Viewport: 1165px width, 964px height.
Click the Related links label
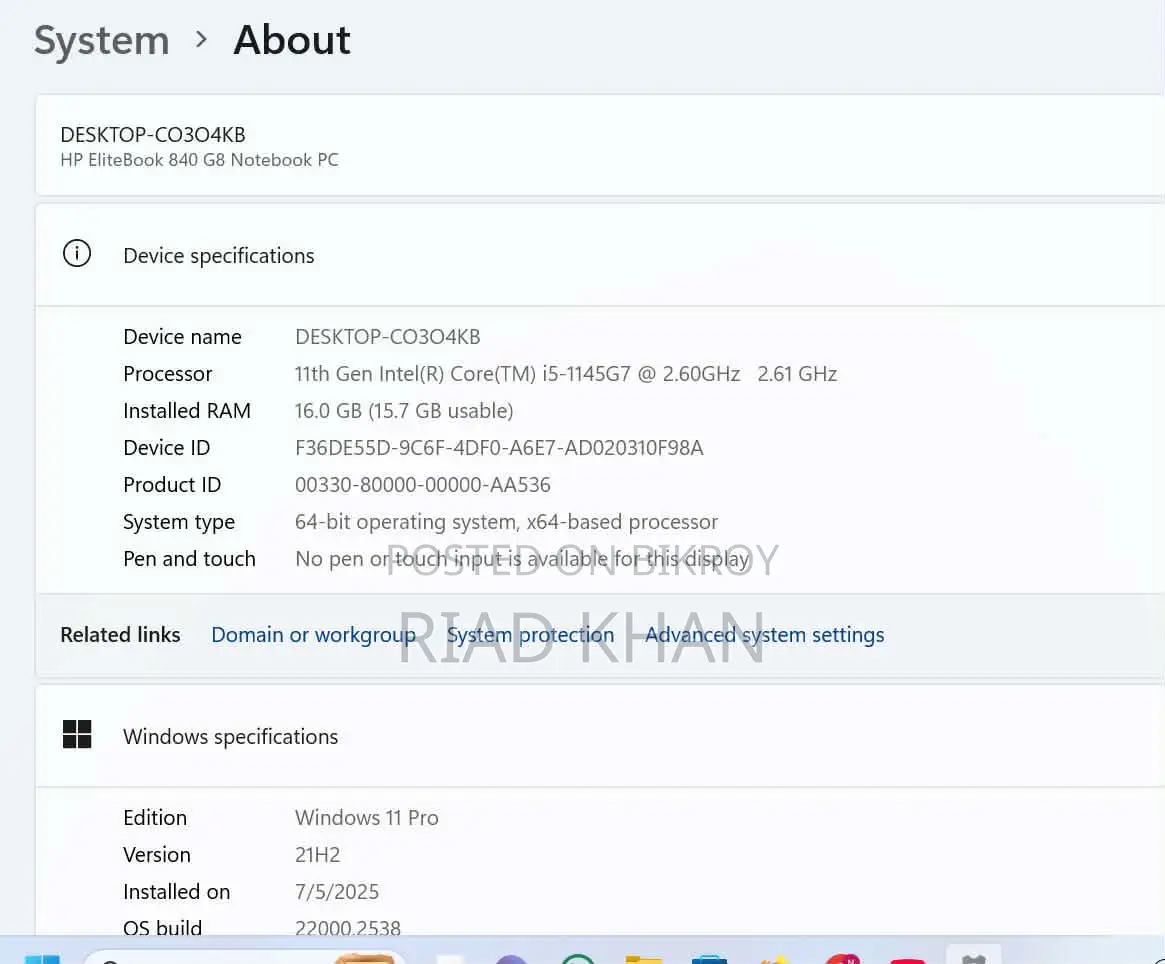120,635
